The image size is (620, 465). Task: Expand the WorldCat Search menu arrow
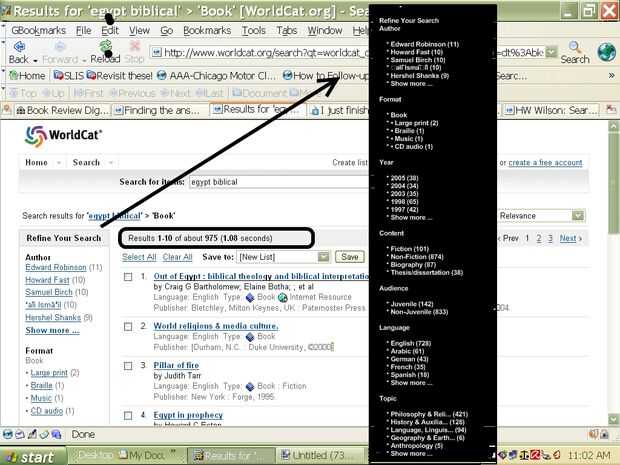(x=111, y=163)
